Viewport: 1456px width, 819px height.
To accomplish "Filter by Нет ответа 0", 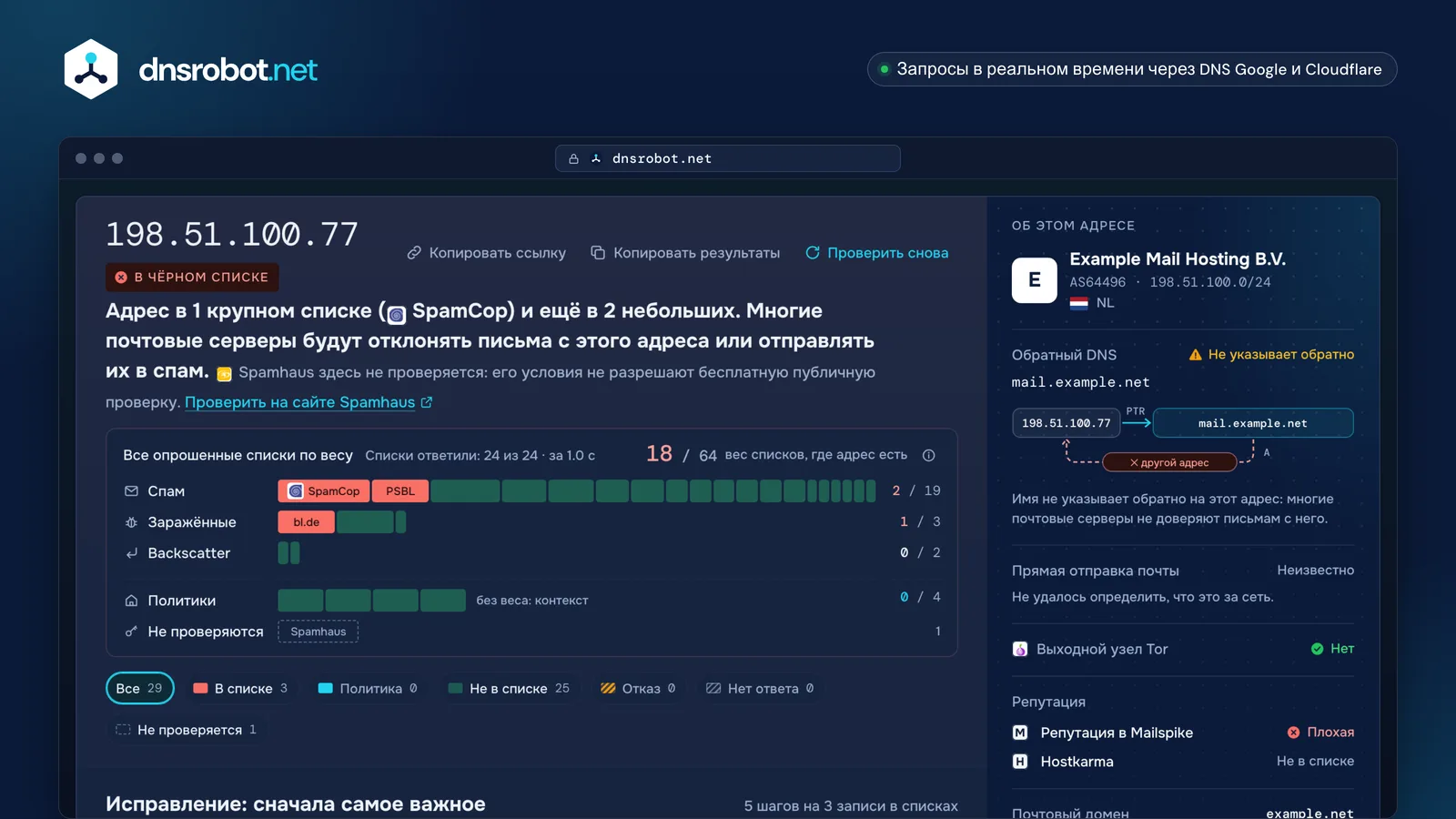I will tap(760, 689).
